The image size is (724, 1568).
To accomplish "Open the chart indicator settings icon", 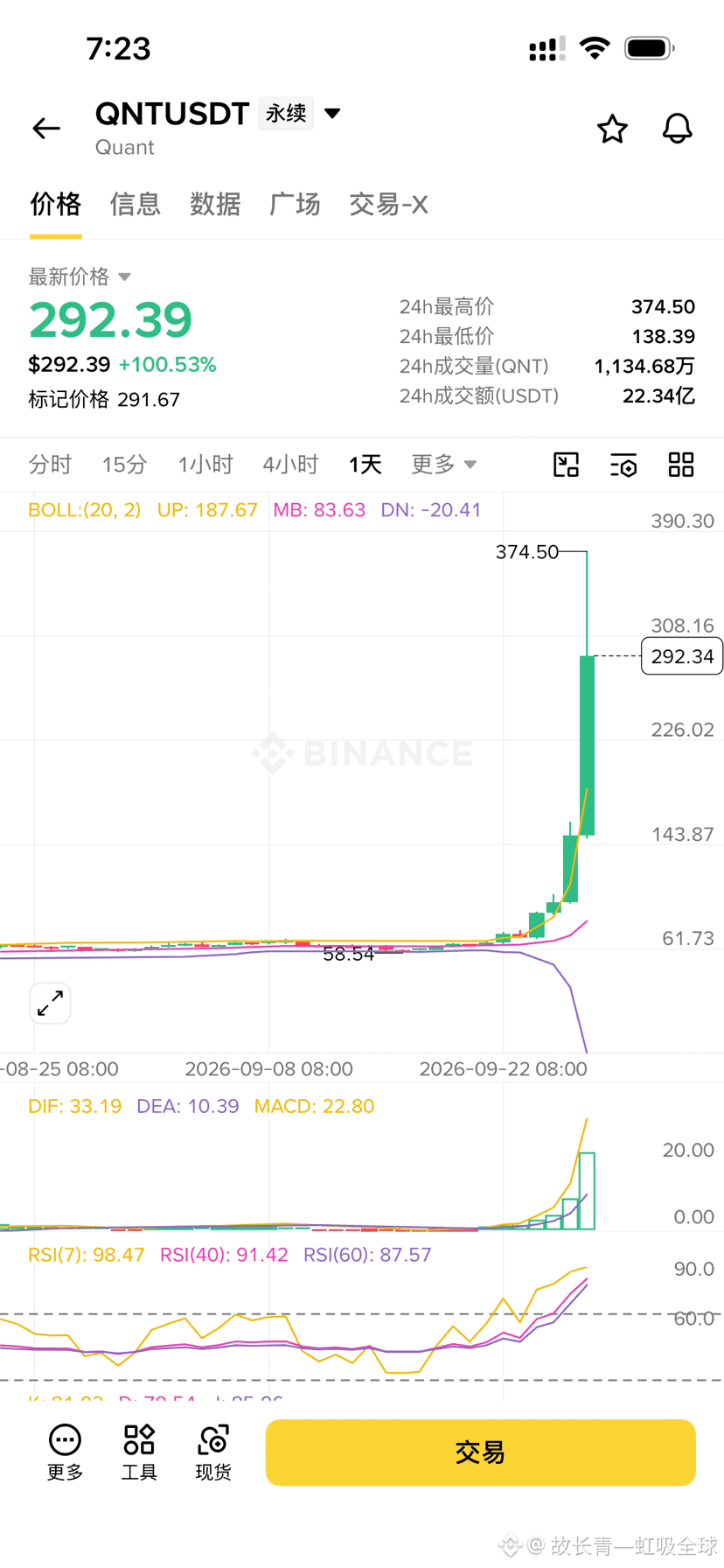I will 623,465.
